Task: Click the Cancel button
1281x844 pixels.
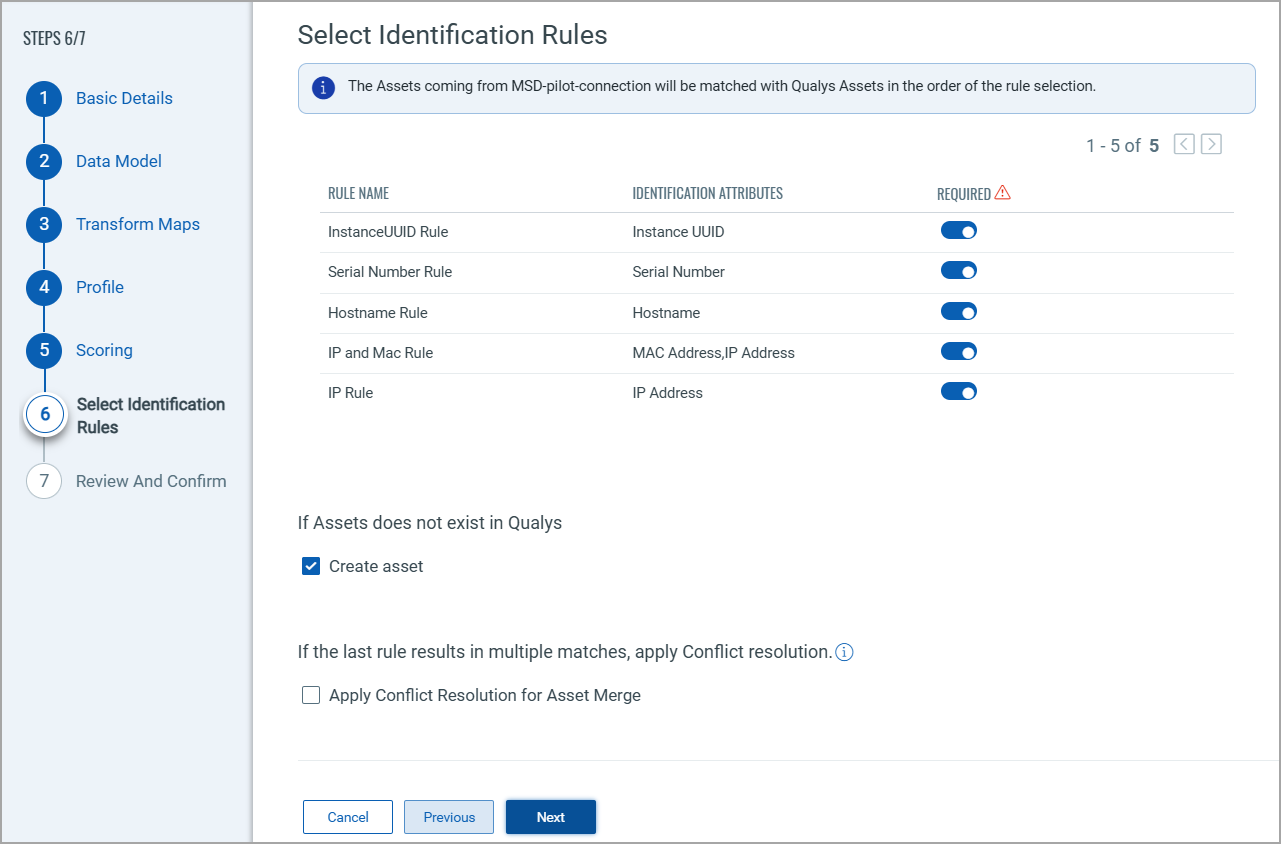Action: click(347, 817)
